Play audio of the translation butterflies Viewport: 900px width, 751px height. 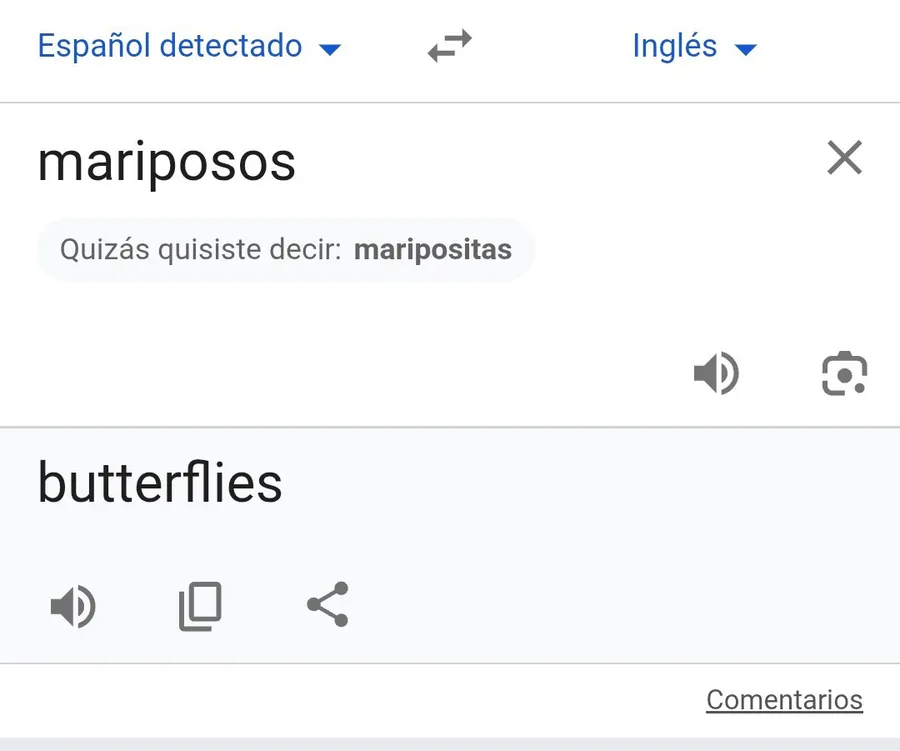click(73, 606)
